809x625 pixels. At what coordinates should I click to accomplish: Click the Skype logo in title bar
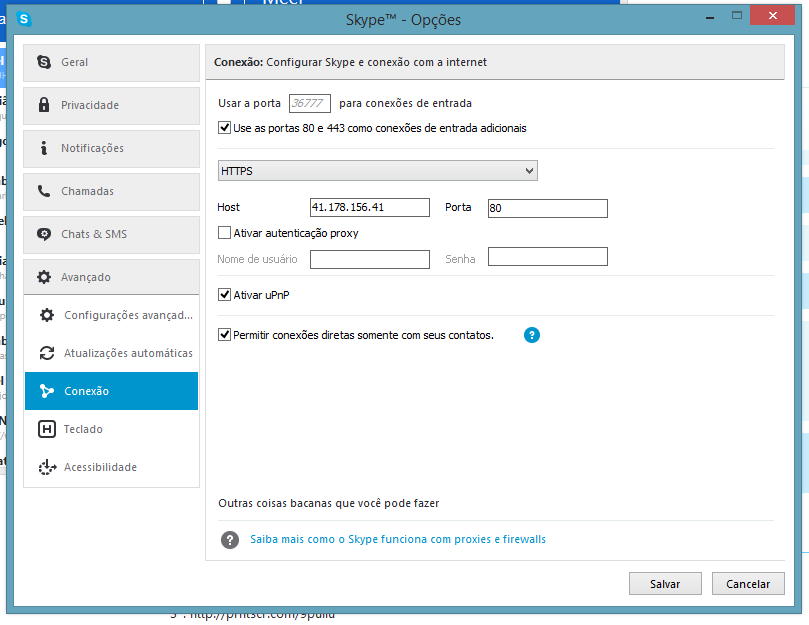coord(24,20)
